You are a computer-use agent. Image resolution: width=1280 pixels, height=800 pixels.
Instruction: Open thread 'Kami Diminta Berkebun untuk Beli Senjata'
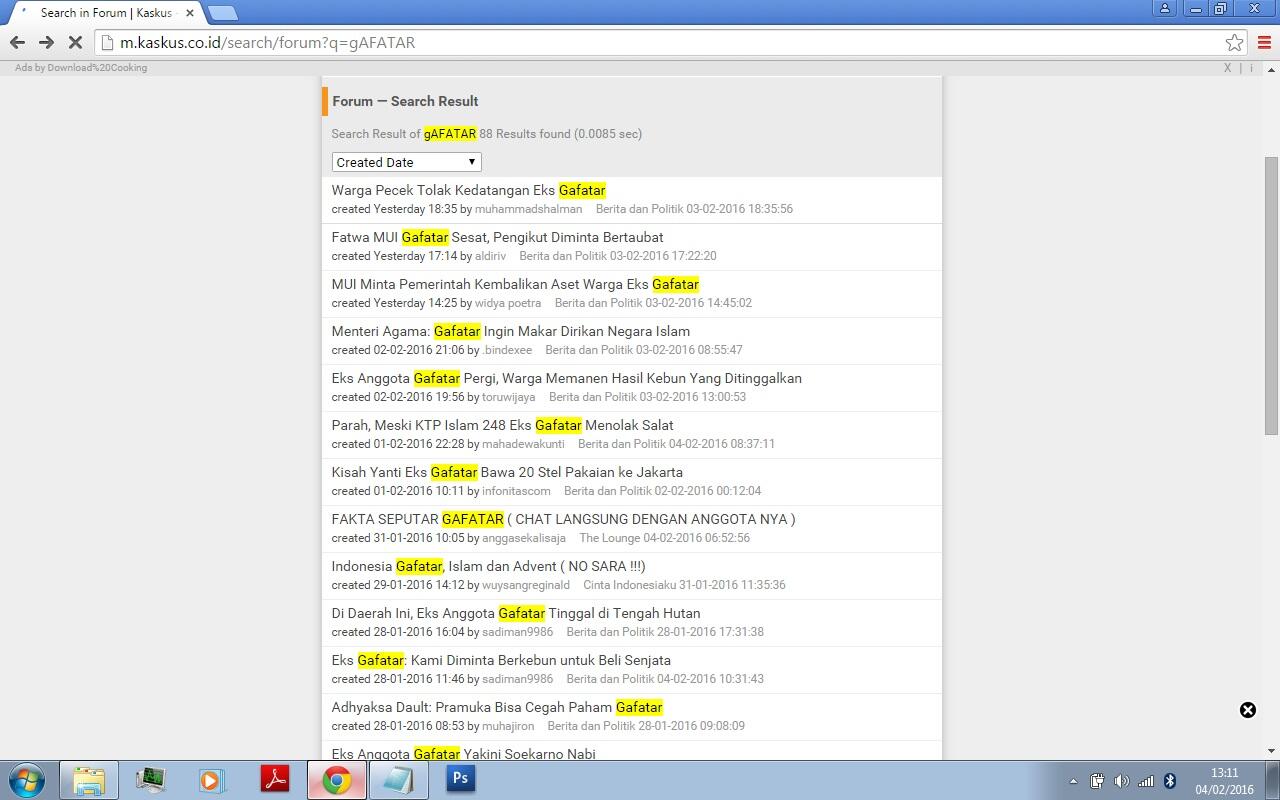pyautogui.click(x=501, y=660)
